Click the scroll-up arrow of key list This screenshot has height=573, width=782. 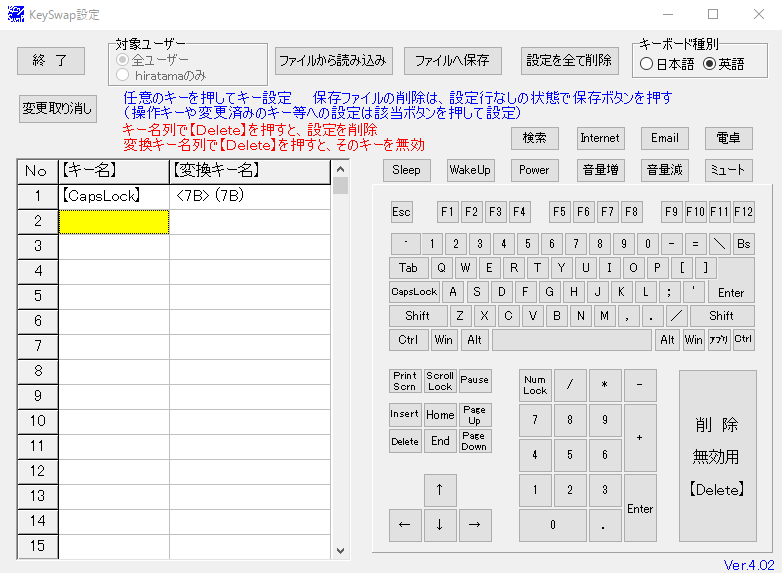341,170
